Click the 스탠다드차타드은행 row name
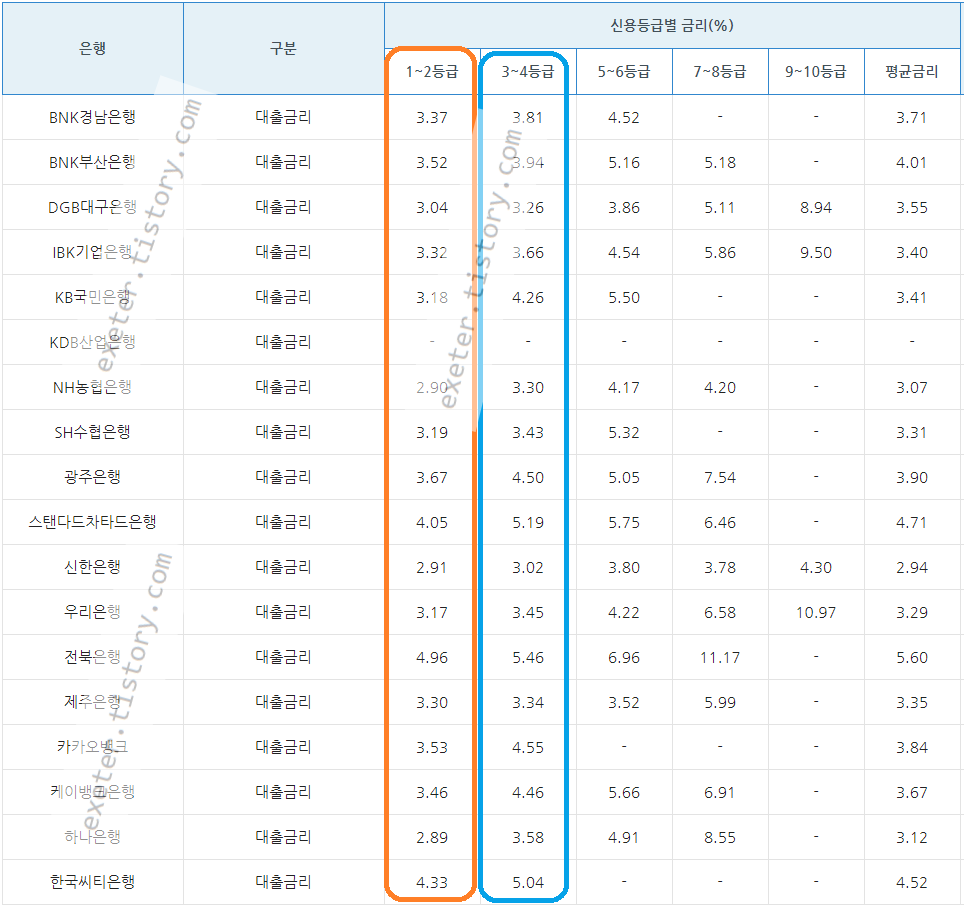This screenshot has width=964, height=907. [92, 522]
